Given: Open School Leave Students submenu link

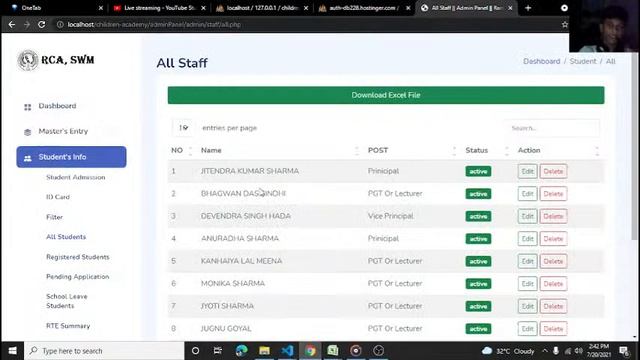Looking at the screenshot, I should pyautogui.click(x=67, y=301).
